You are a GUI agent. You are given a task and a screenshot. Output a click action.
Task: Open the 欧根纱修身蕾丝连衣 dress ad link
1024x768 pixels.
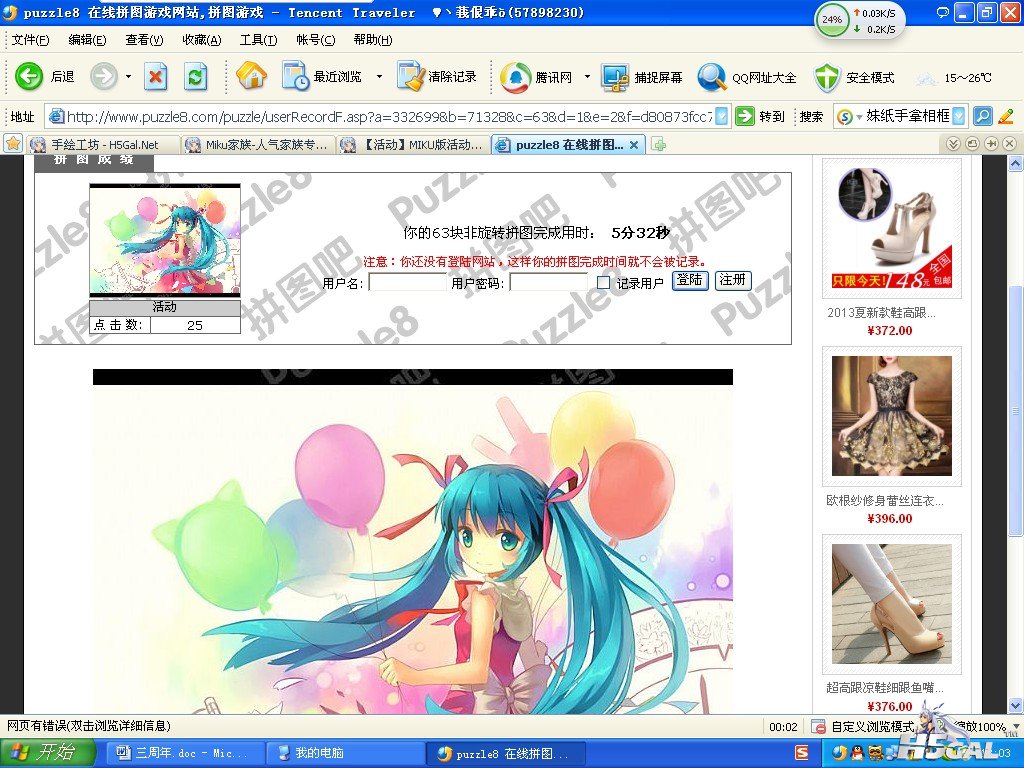885,501
